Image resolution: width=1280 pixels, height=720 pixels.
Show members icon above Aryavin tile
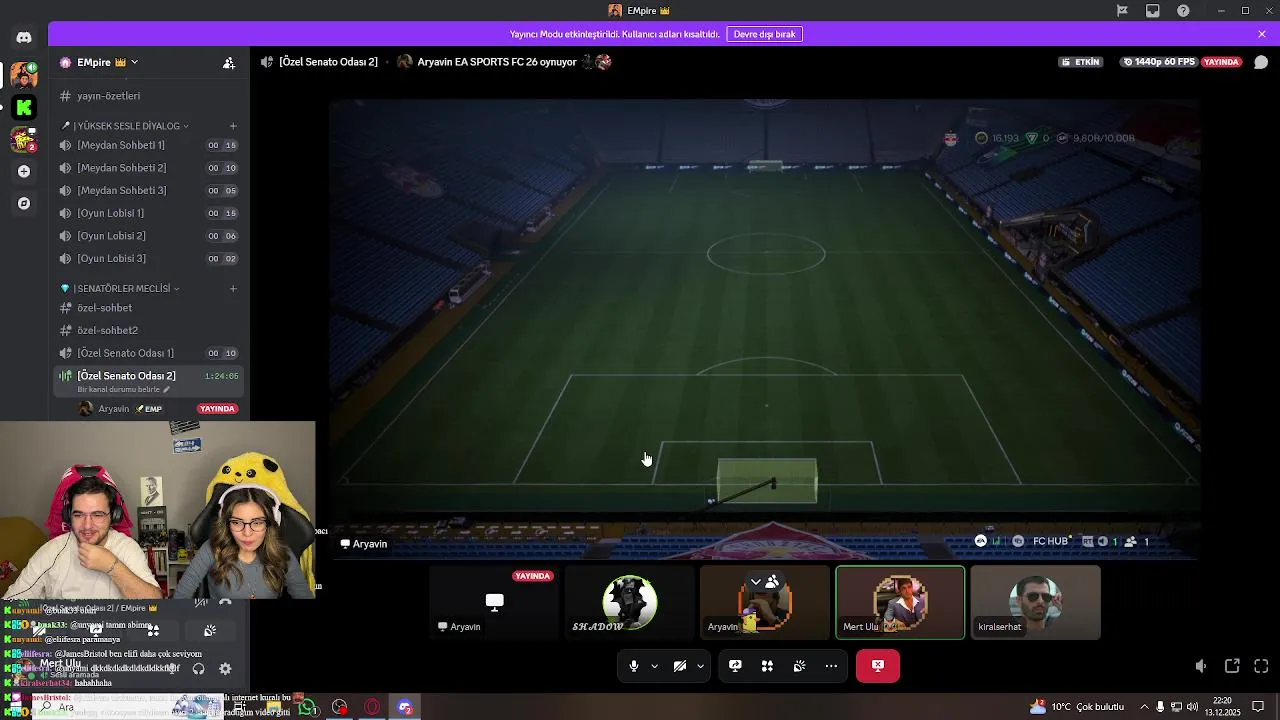pos(772,582)
